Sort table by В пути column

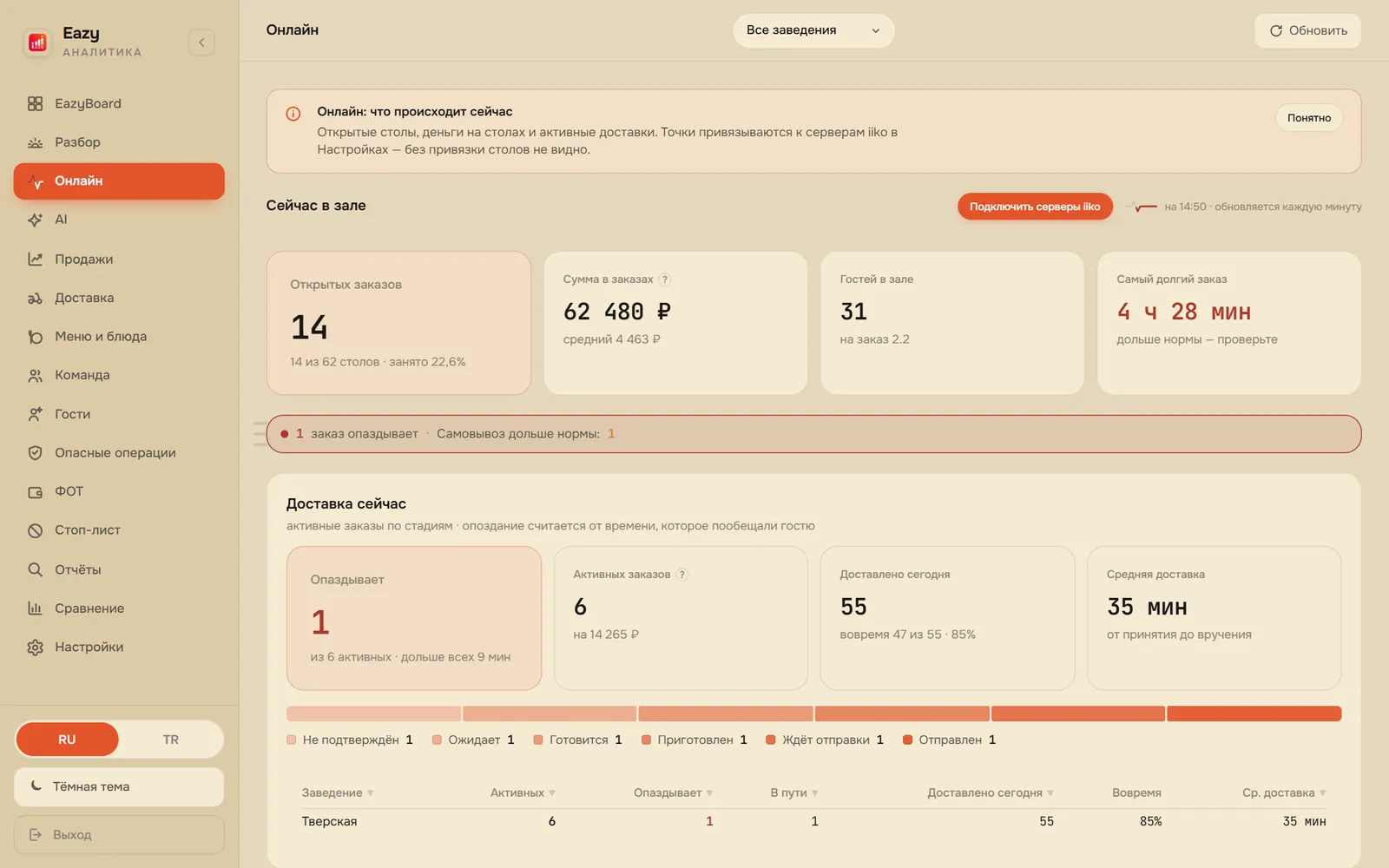(x=794, y=792)
